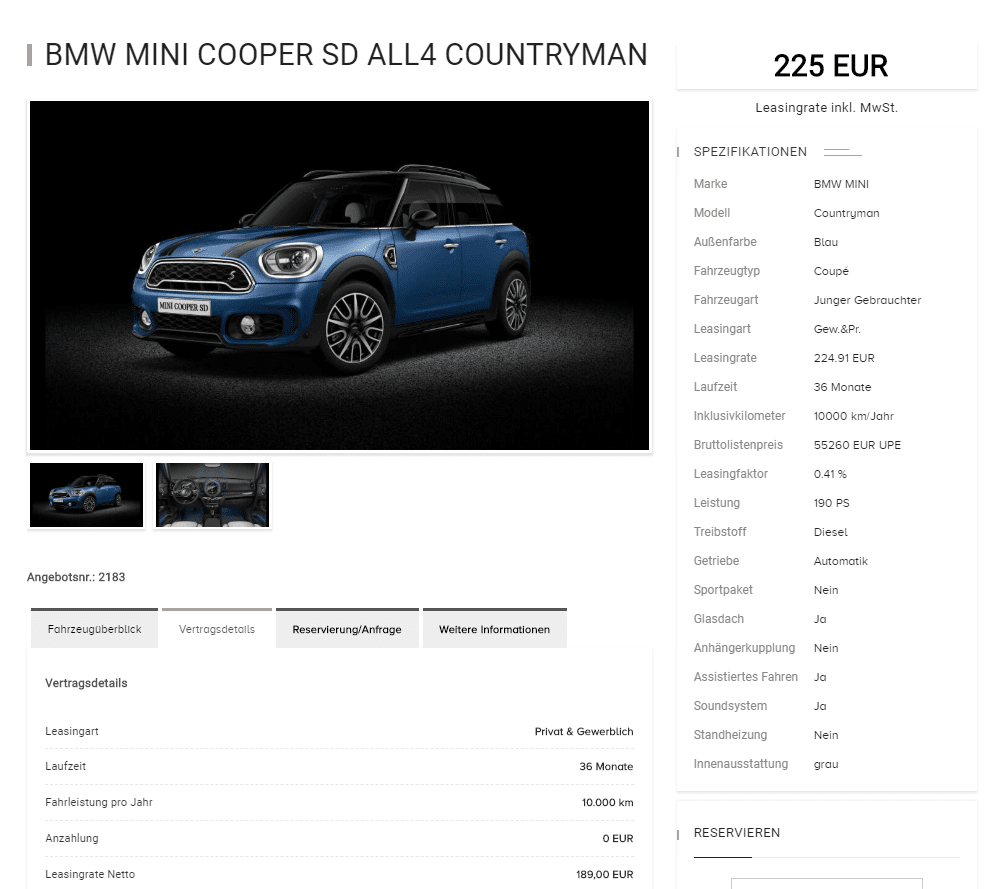Image resolution: width=996 pixels, height=889 pixels.
Task: Click the Leasingrate Netto row
Action: [x=339, y=874]
